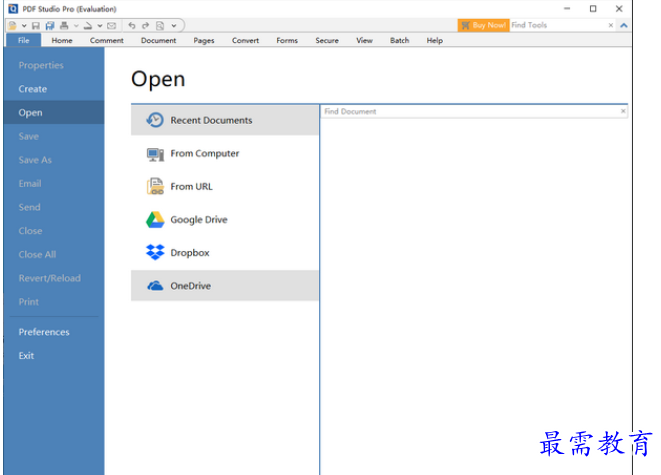Switch to the Forms tab
The height and width of the screenshot is (475, 661).
coord(287,40)
